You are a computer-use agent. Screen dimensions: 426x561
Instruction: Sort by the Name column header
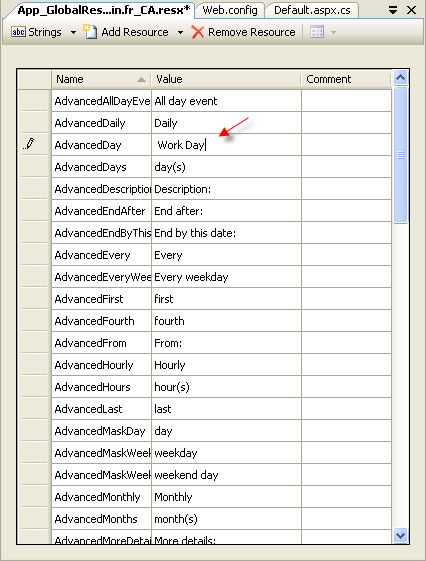pyautogui.click(x=101, y=79)
